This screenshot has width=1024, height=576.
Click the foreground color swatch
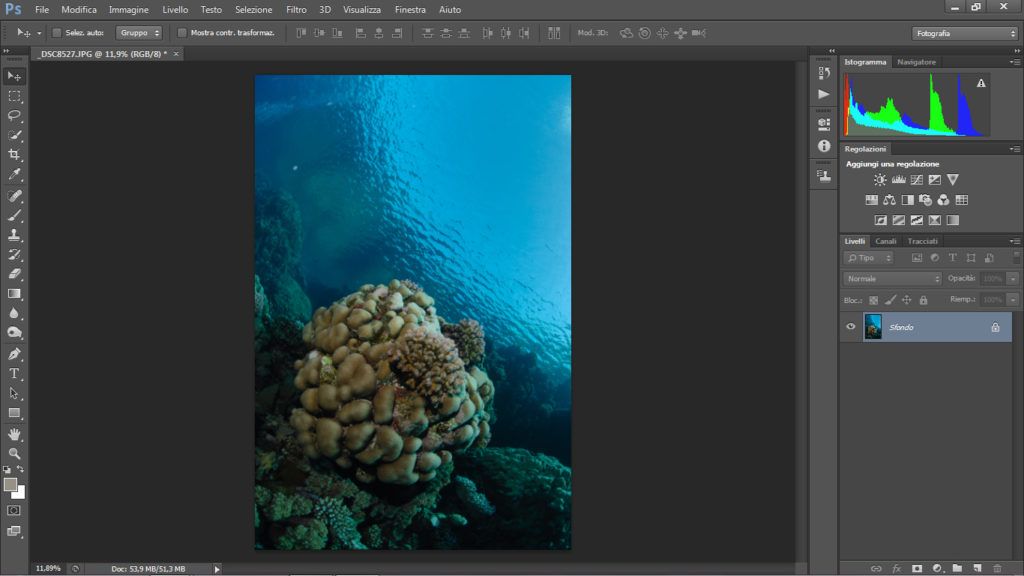[10, 484]
